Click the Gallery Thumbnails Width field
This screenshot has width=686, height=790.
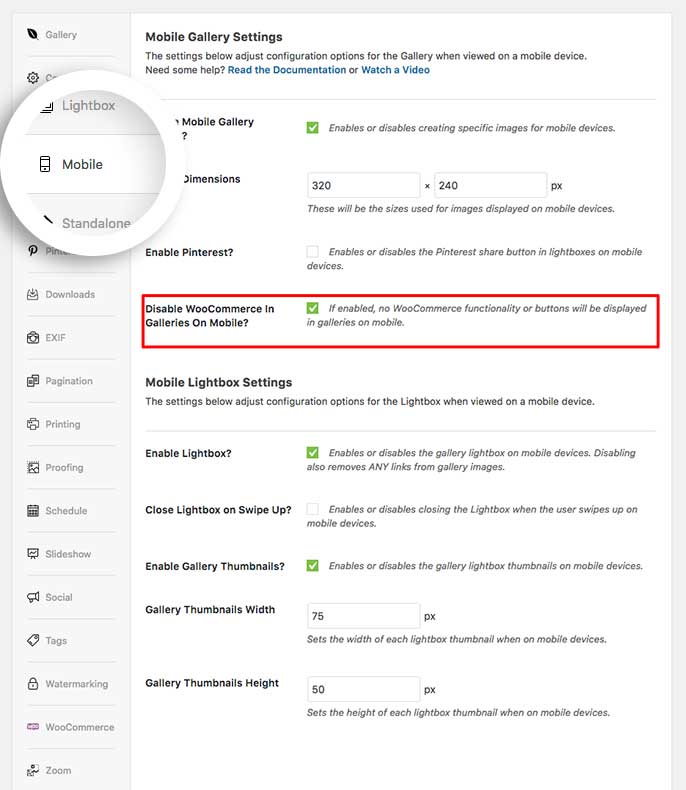pos(363,616)
